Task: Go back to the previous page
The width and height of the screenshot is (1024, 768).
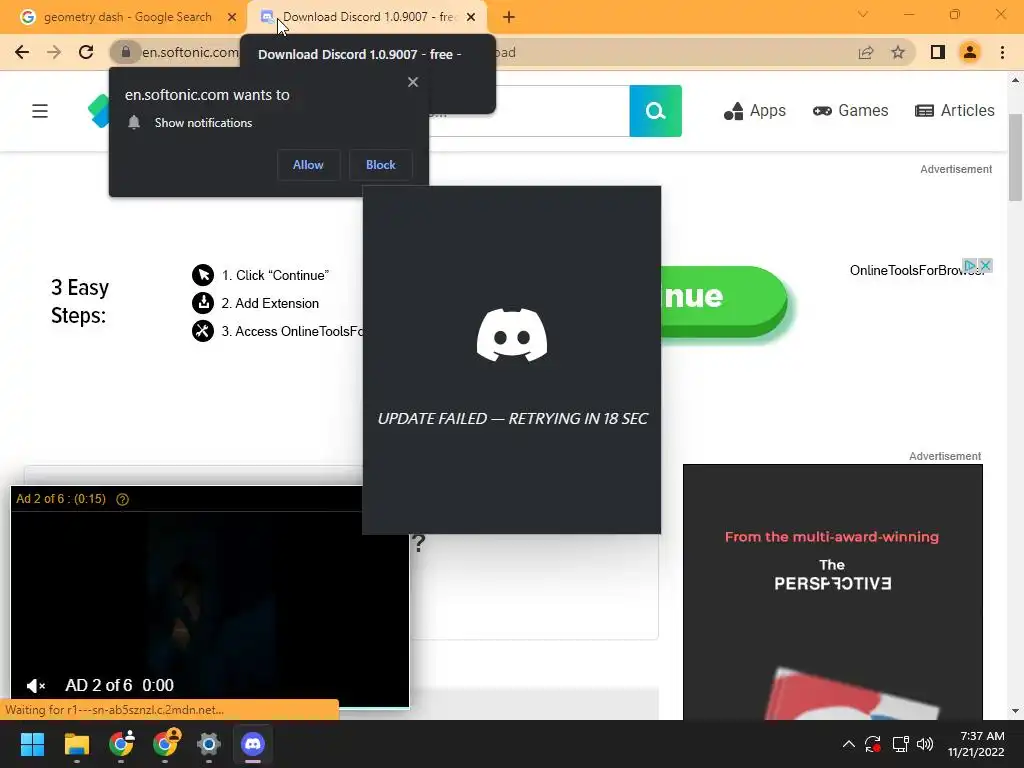Action: (22, 52)
